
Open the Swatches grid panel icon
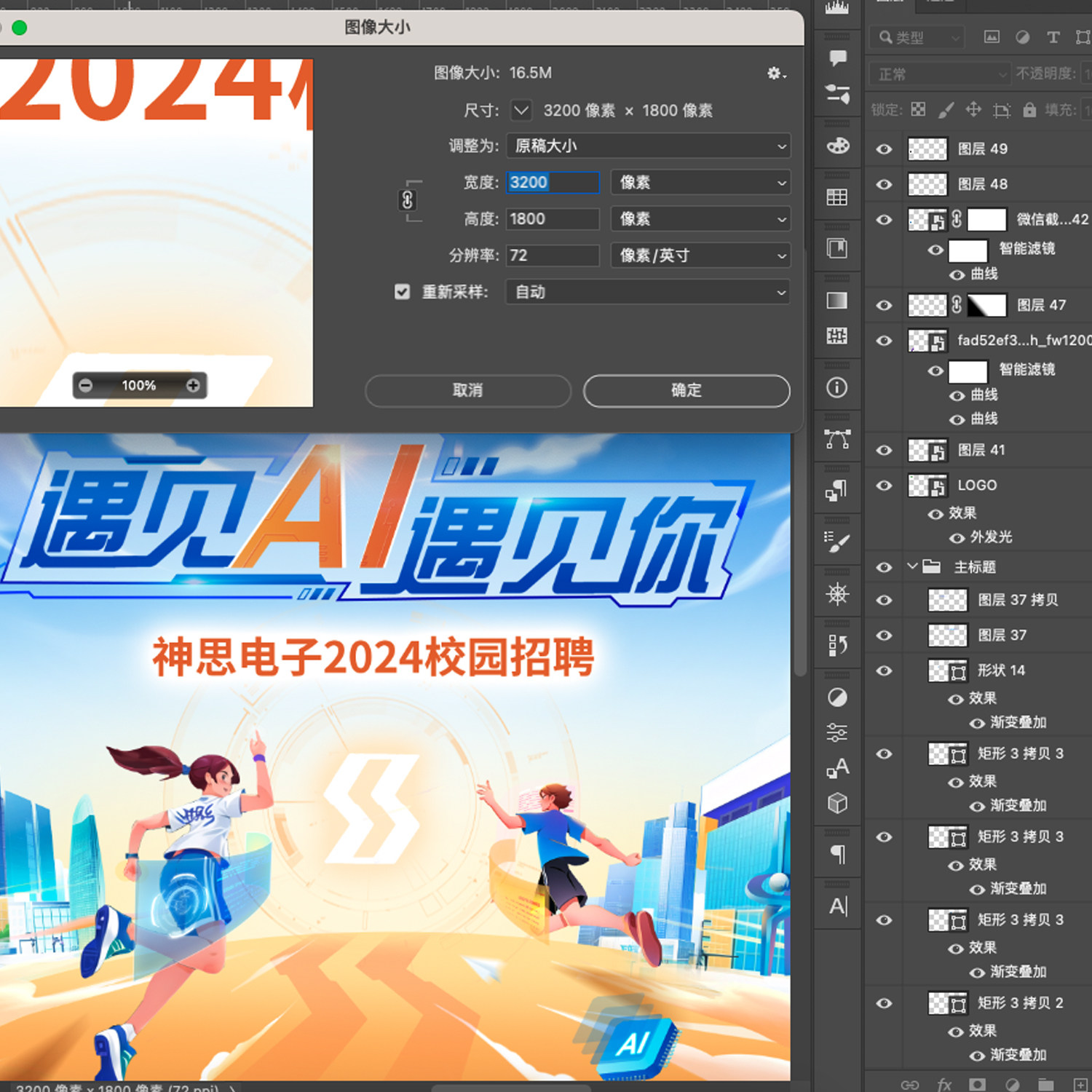pyautogui.click(x=837, y=197)
